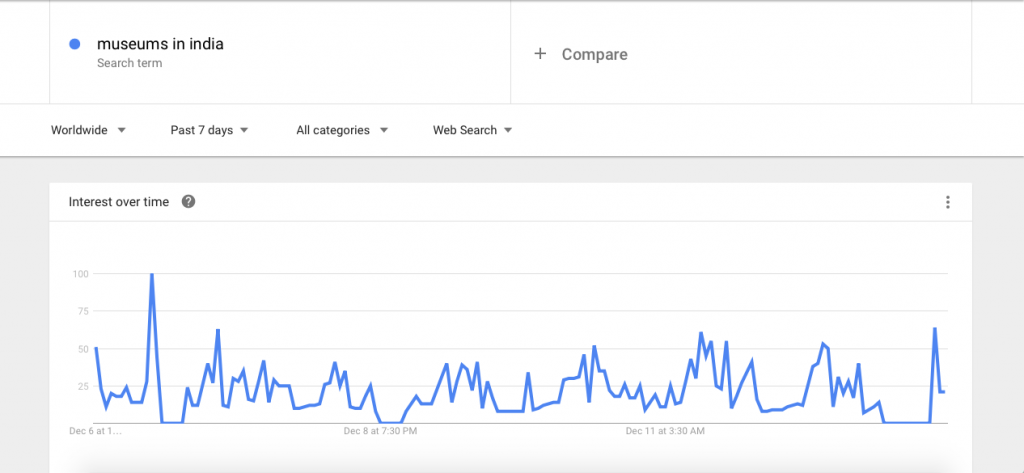
Task: Click the Interest over time heading
Action: [119, 202]
